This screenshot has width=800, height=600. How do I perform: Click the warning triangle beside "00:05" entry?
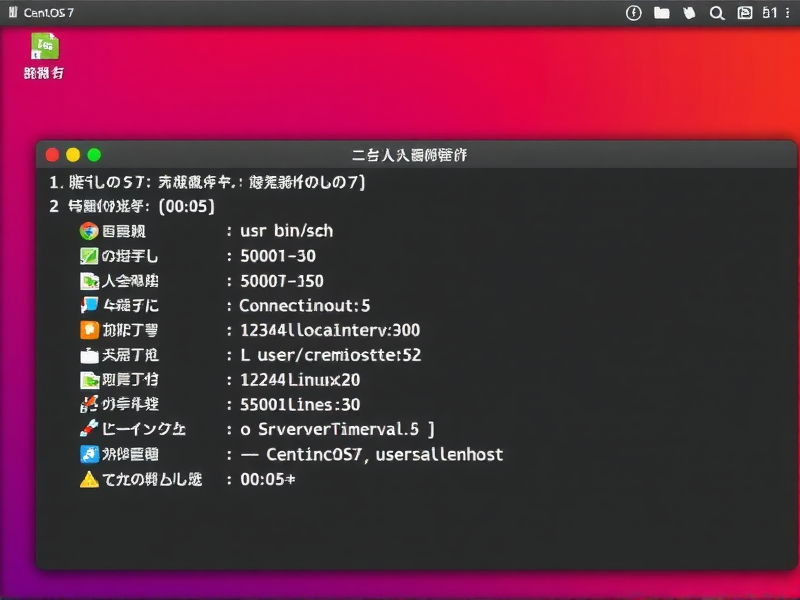88,480
